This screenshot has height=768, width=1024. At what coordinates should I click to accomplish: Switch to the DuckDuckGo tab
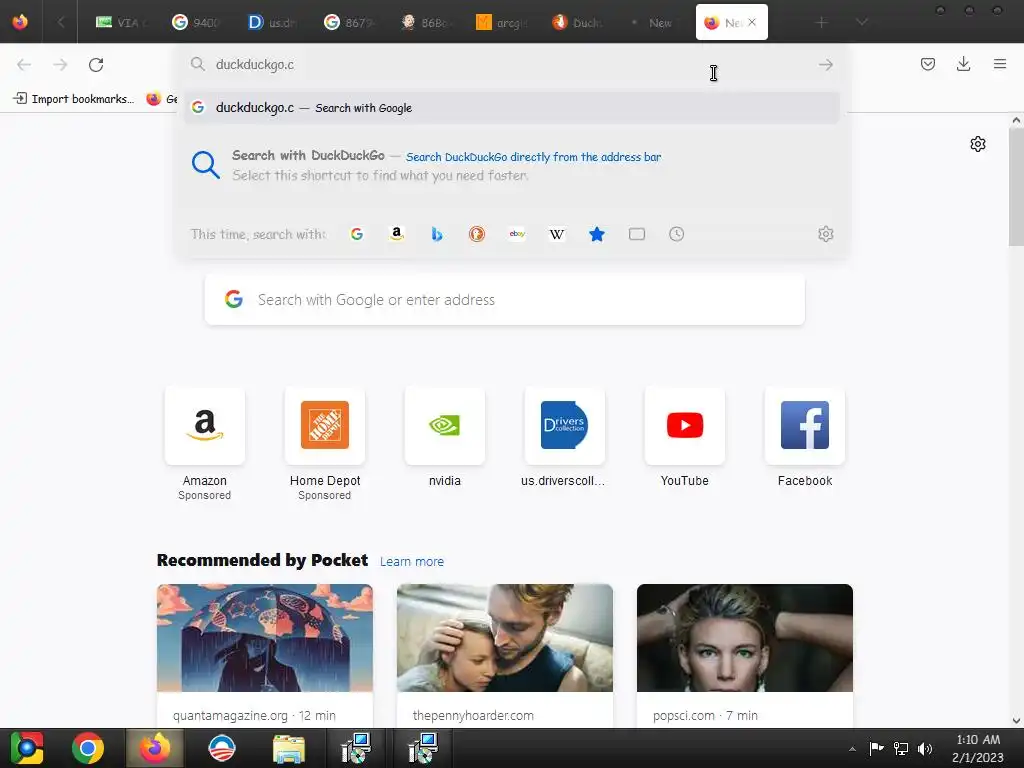click(x=578, y=22)
